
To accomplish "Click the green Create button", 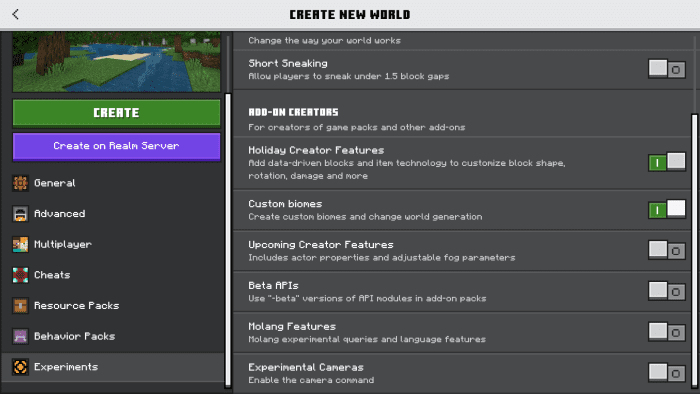I will (116, 113).
